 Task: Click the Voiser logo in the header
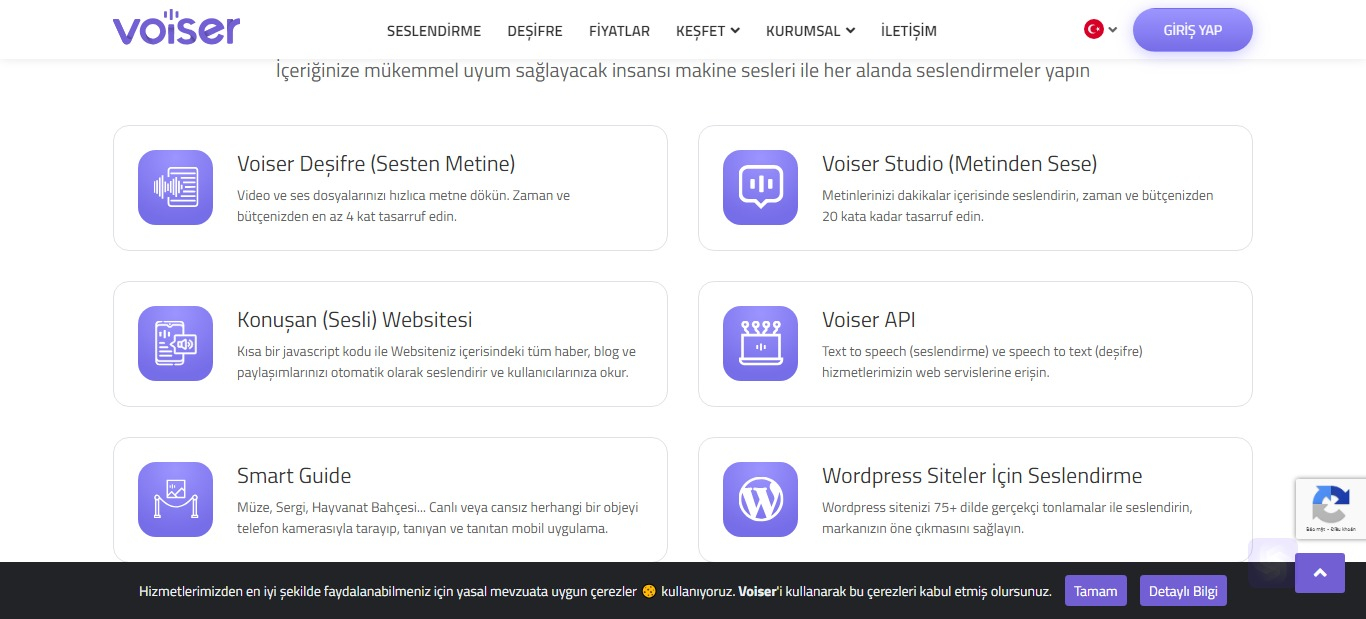[176, 28]
